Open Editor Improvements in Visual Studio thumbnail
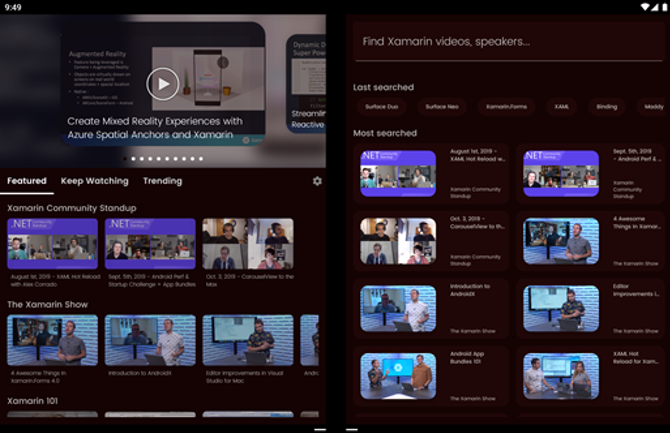670x433 pixels. [x=248, y=340]
